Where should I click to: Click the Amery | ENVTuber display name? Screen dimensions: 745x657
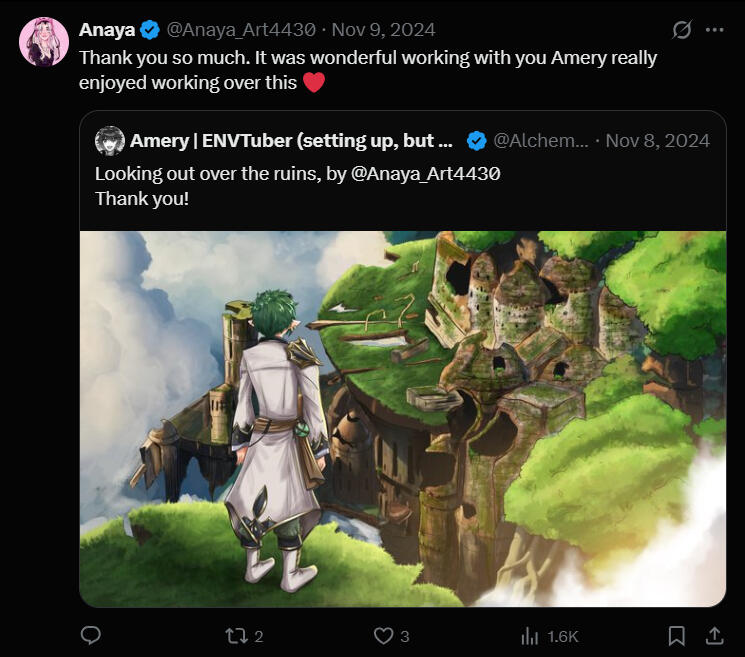[292, 141]
